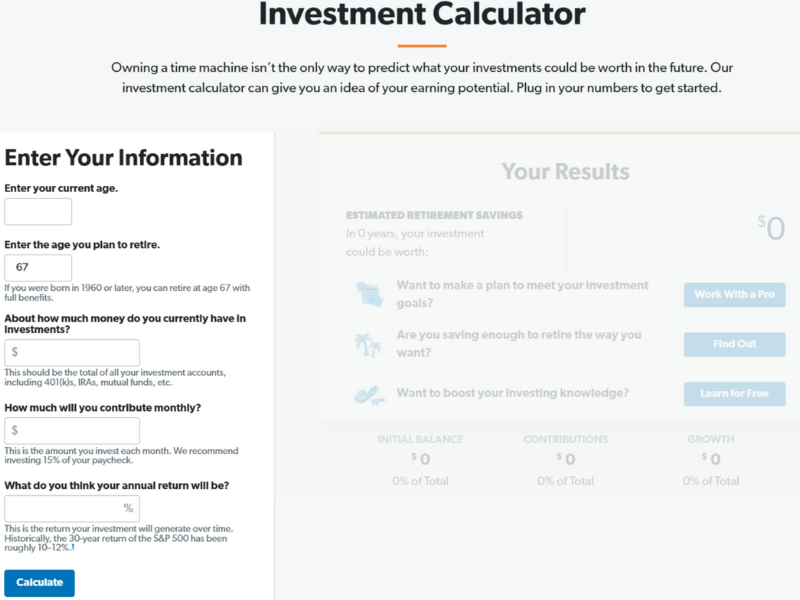800x600 pixels.
Task: Click the GROWTH 0% of Total text
Action: (710, 480)
